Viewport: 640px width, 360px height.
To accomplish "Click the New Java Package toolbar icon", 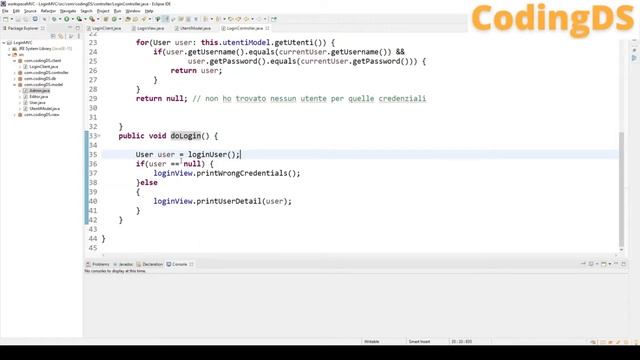I will coord(106,19).
